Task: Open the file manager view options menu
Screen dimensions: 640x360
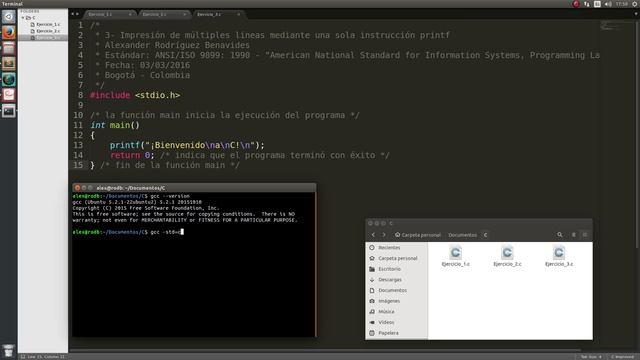Action: [x=584, y=235]
